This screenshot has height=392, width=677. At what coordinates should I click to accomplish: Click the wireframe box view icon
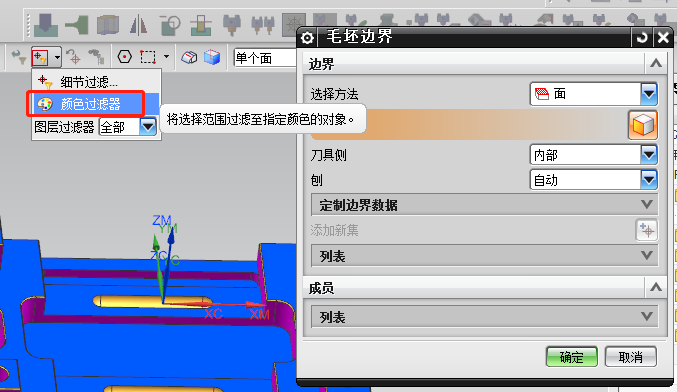coord(189,57)
